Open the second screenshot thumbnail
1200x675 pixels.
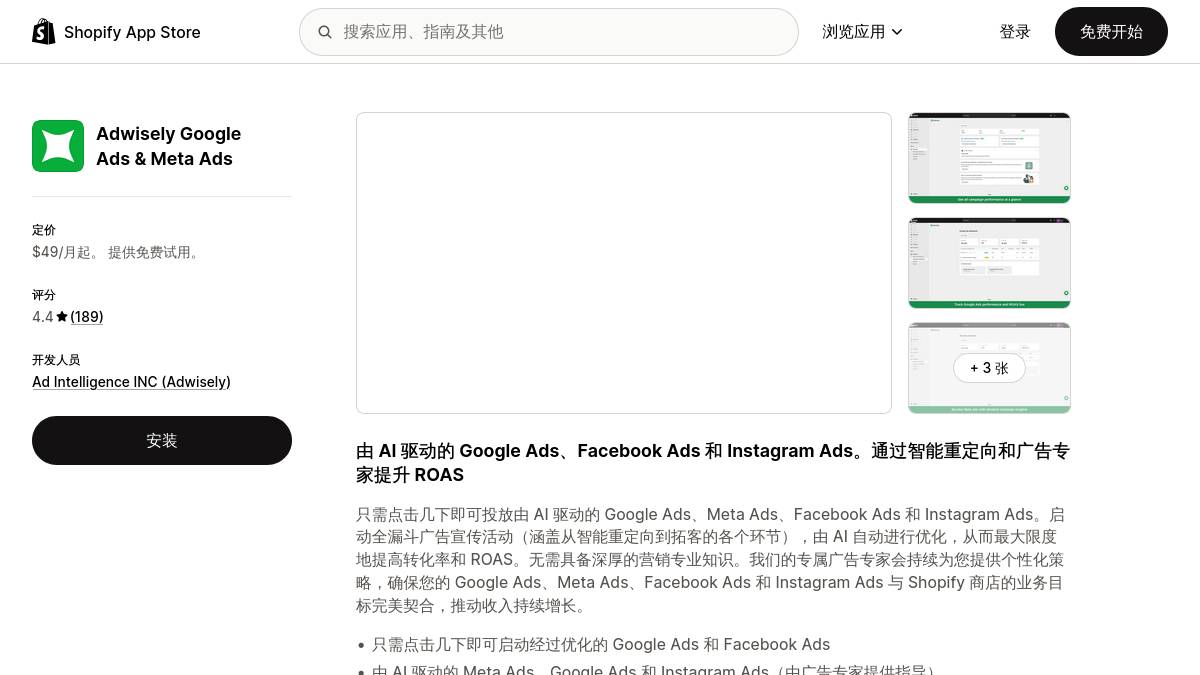[989, 263]
